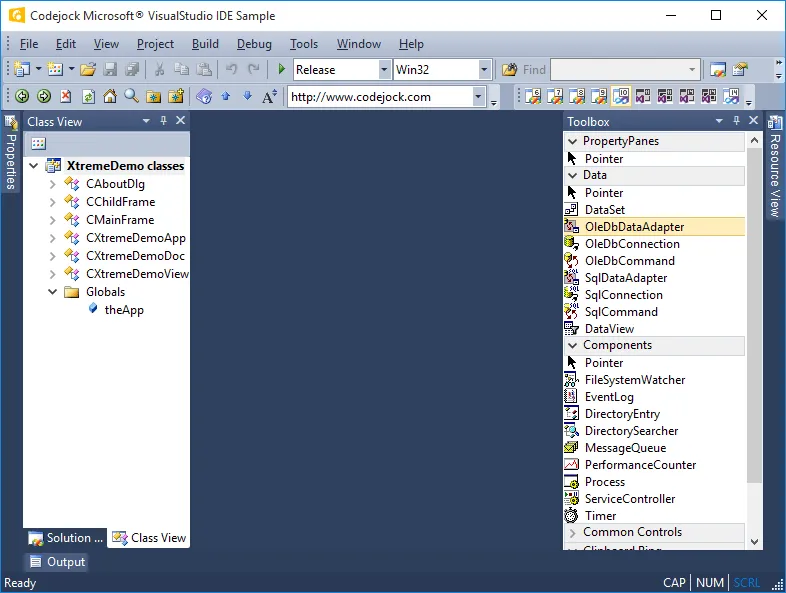Click the Redo arrow icon
Viewport: 786px width, 593px height.
[x=254, y=69]
